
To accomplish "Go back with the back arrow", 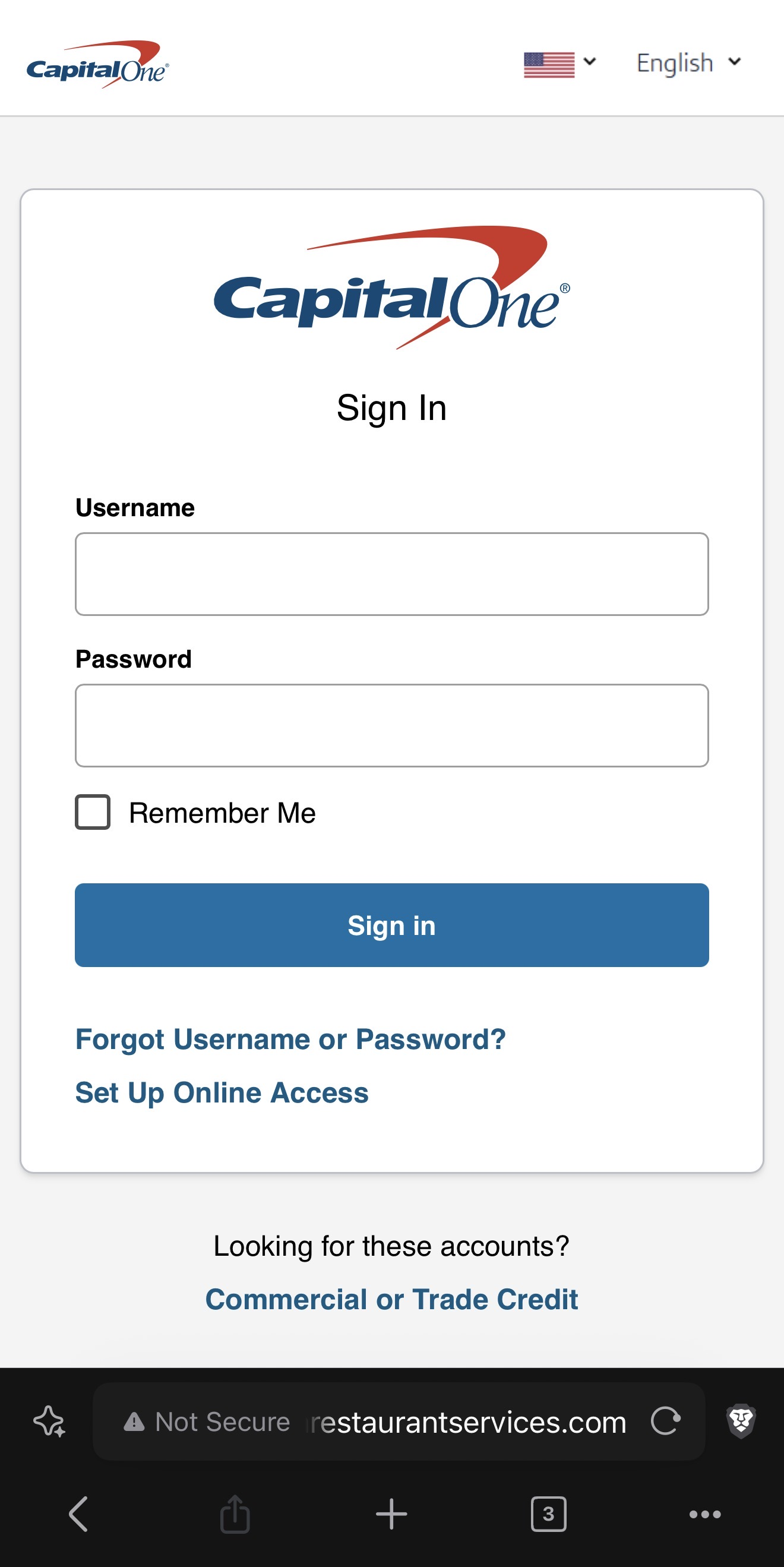I will (x=79, y=1514).
